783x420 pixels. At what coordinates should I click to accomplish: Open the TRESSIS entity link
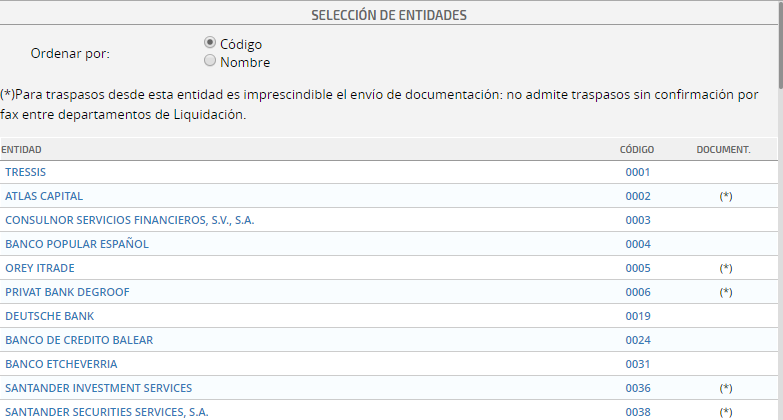(x=25, y=172)
